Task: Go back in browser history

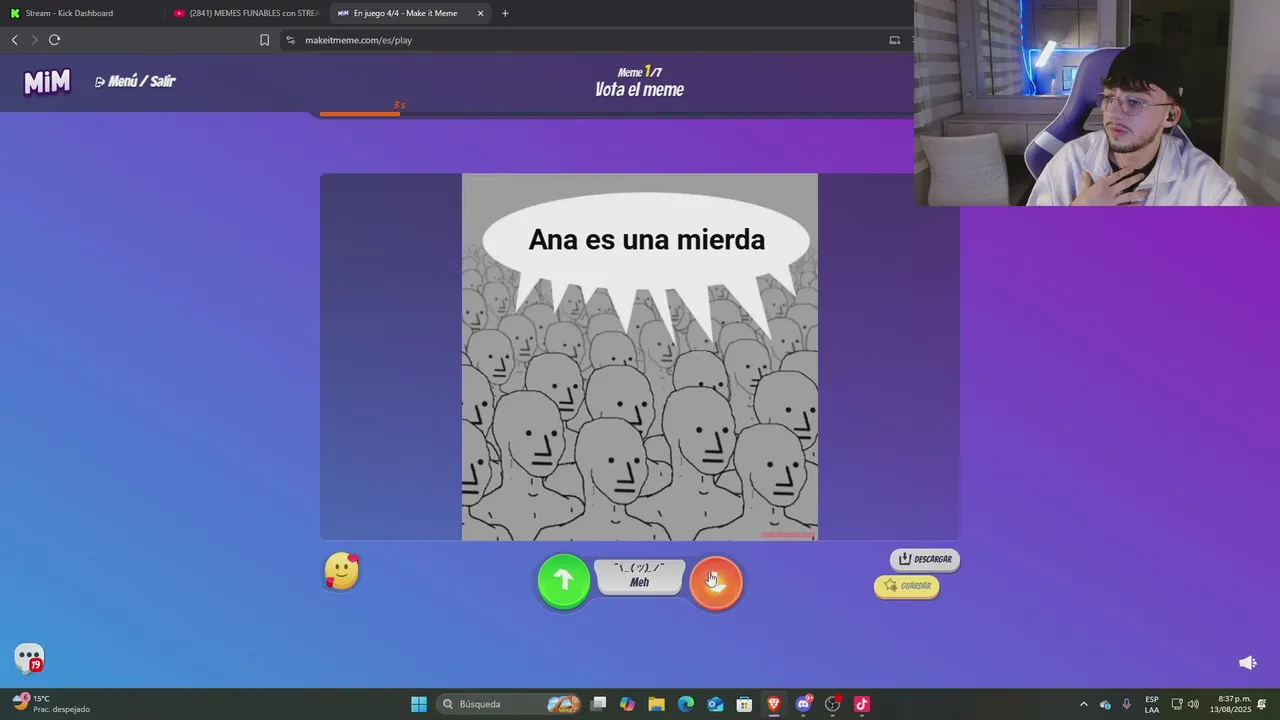Action: click(x=14, y=40)
